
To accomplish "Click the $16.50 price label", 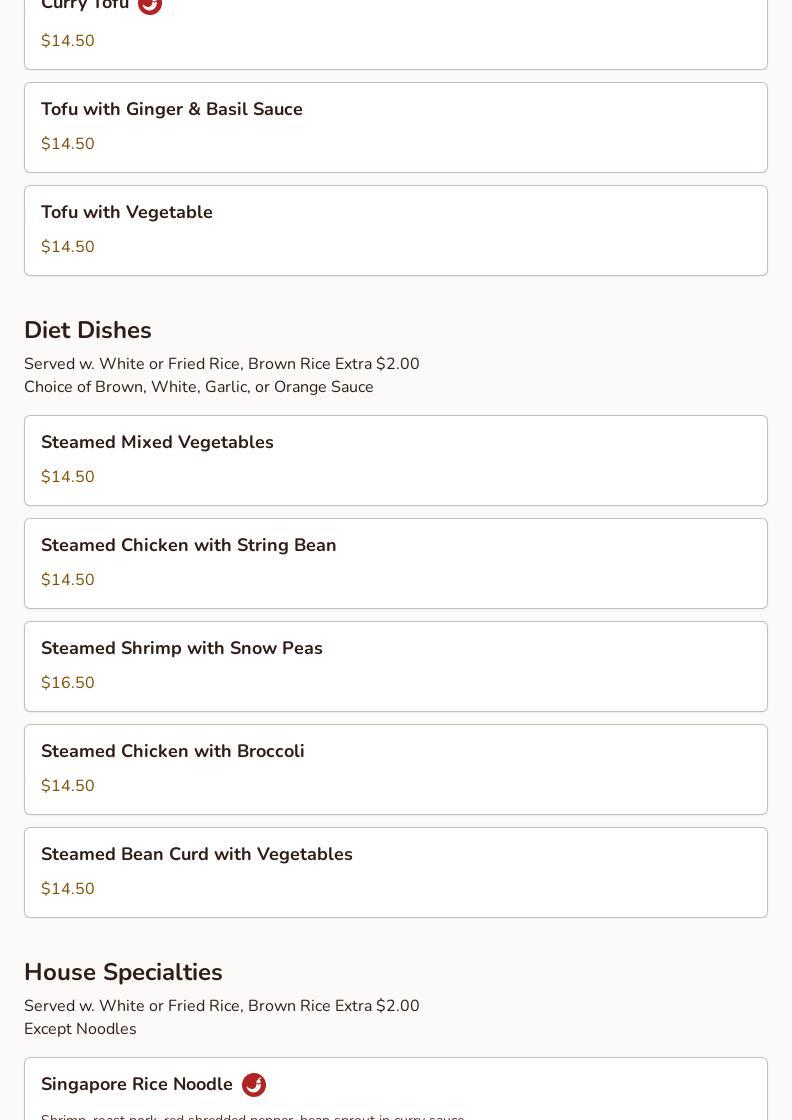I will click(68, 683).
